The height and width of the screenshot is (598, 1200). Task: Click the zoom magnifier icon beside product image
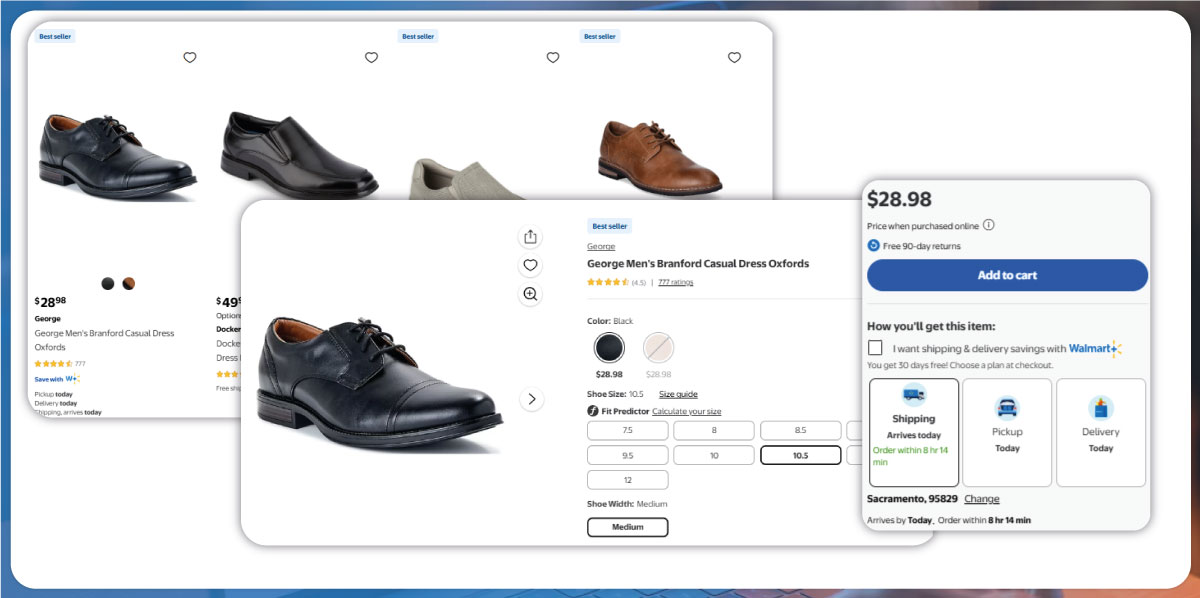point(530,294)
